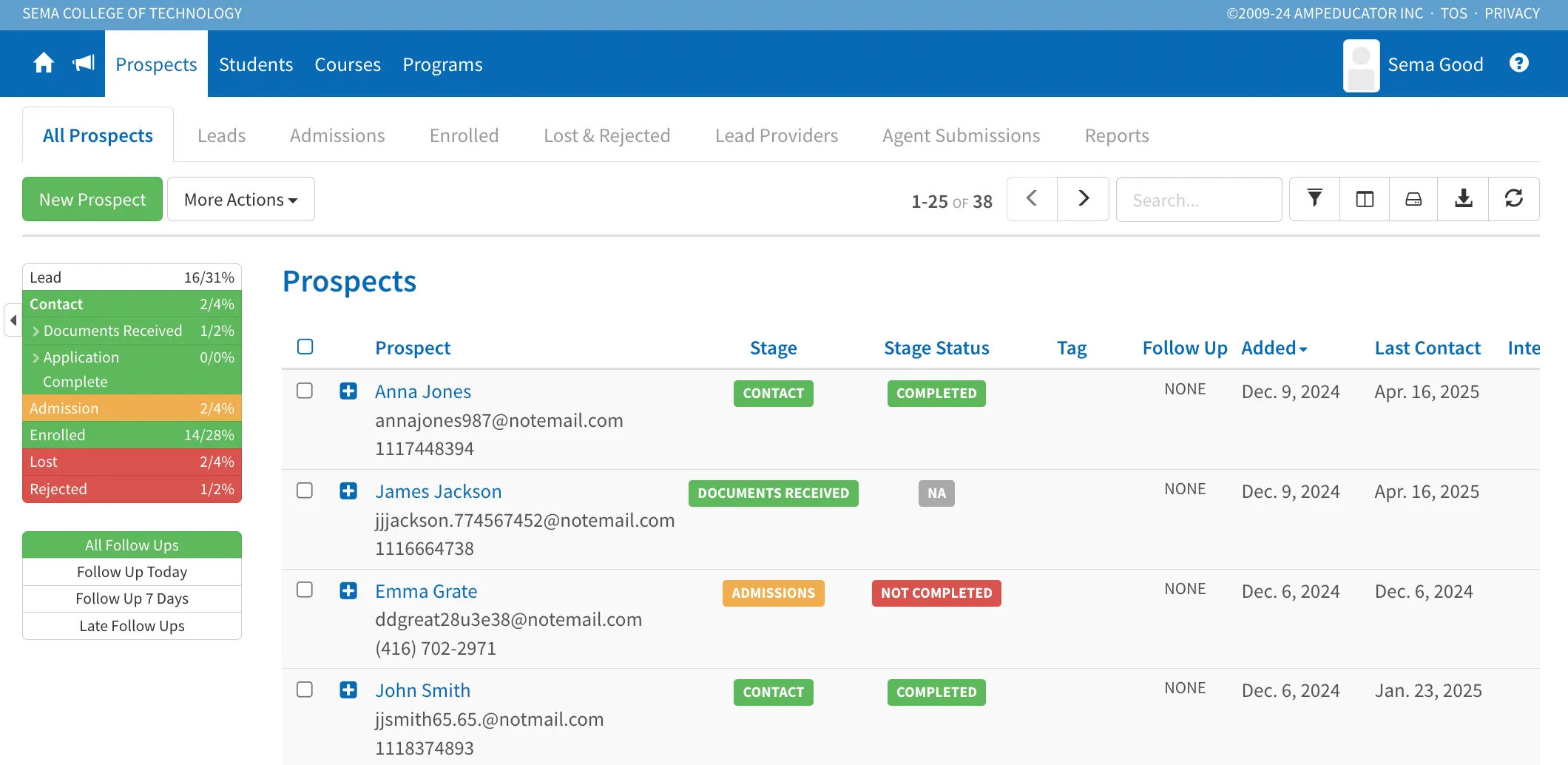Viewport: 1568px width, 765px height.
Task: Filter by Enrolled funnel stage
Action: pyautogui.click(x=132, y=435)
